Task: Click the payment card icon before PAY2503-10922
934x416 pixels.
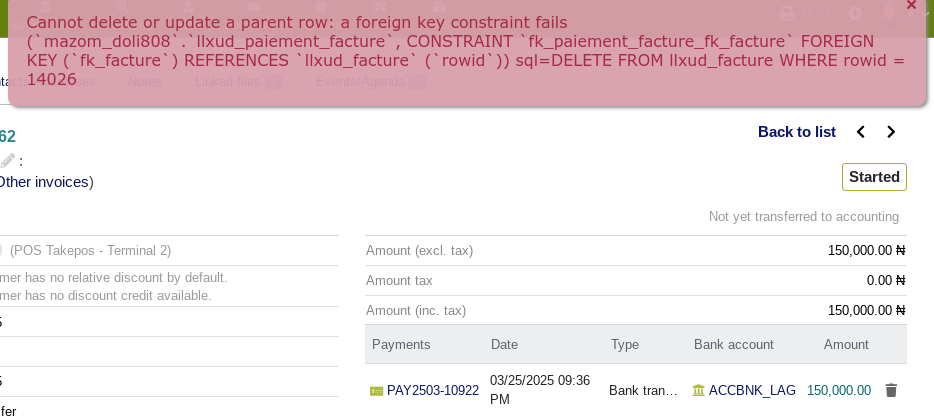Action: (x=376, y=391)
